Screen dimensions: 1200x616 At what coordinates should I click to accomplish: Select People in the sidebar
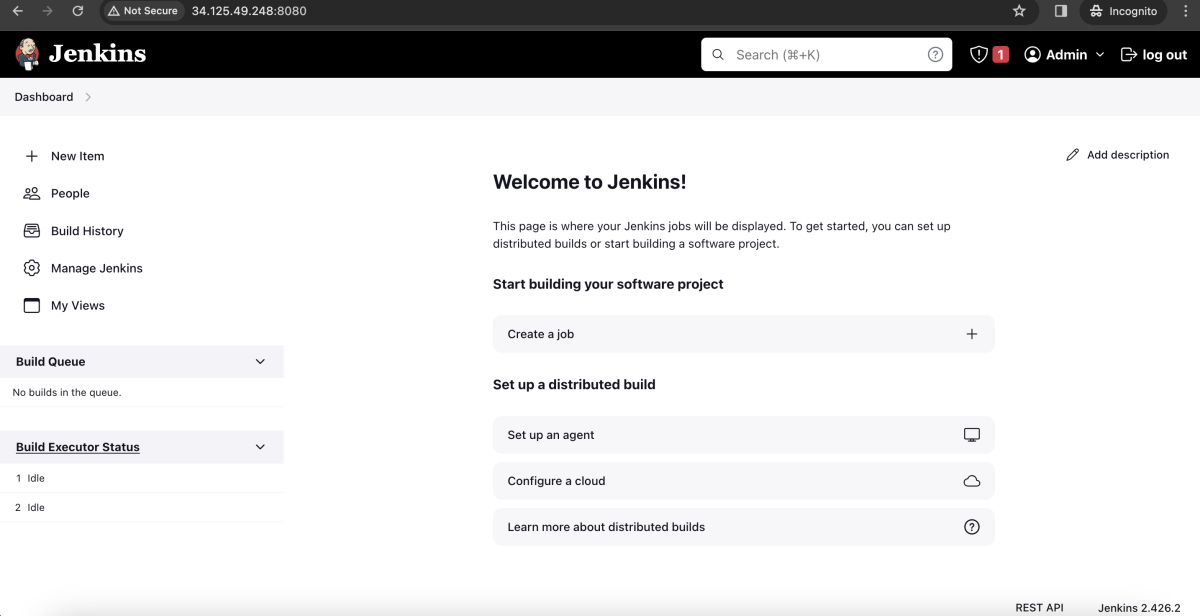(x=70, y=193)
